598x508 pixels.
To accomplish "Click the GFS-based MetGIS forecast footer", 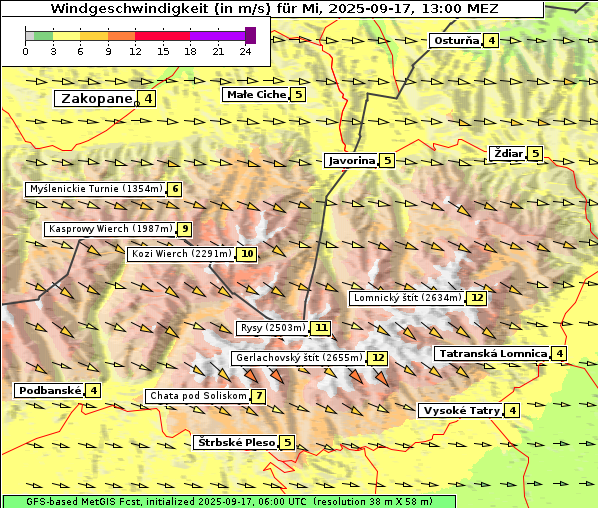I will [229, 502].
